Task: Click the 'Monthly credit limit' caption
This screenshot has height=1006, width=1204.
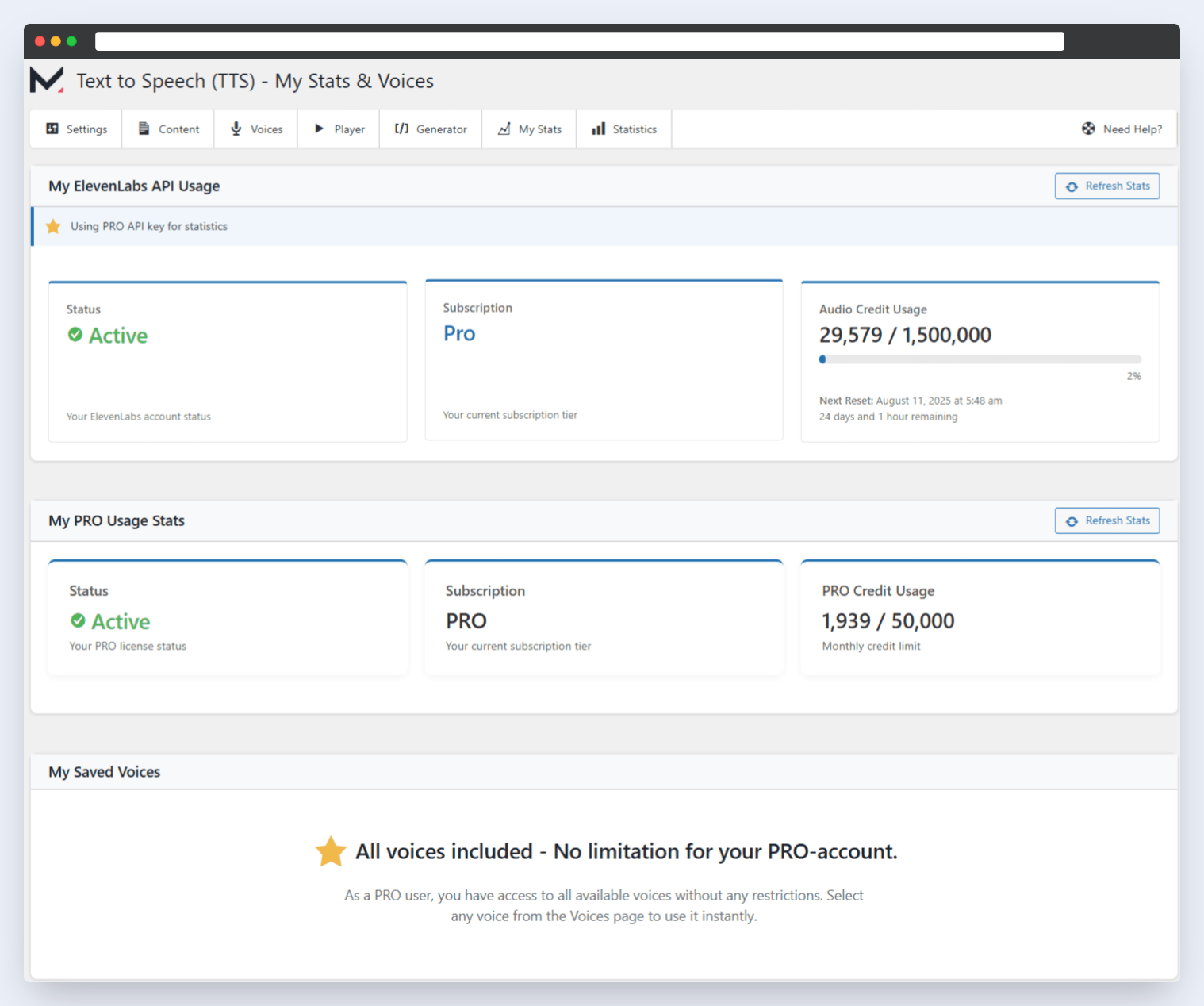Action: (x=871, y=646)
